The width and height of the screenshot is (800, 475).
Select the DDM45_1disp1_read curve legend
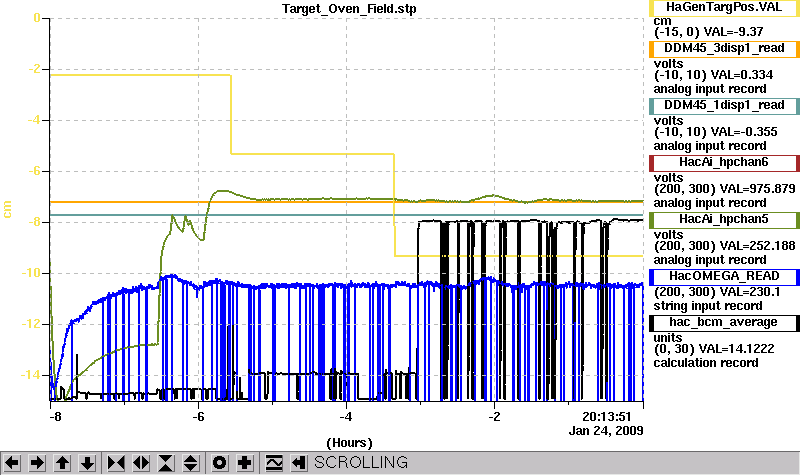click(724, 106)
